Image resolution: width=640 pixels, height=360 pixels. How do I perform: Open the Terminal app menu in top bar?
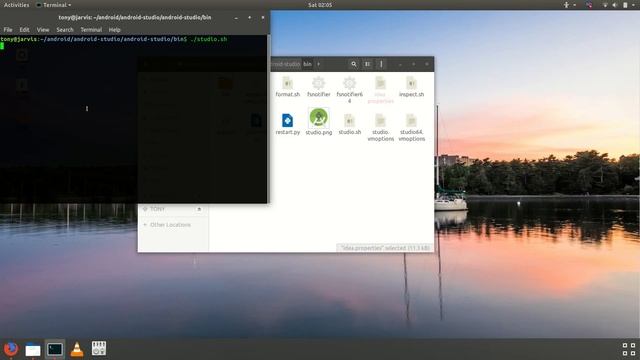[53, 5]
